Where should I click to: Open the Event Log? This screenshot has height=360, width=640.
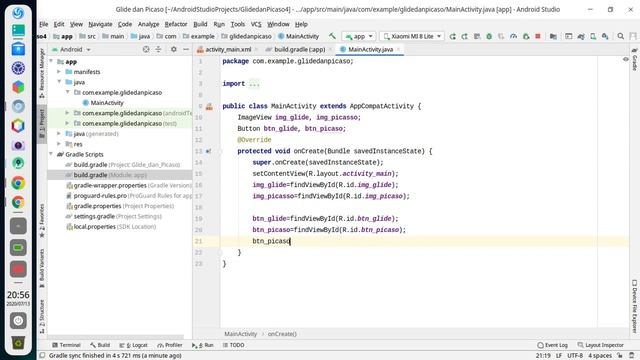[553, 345]
